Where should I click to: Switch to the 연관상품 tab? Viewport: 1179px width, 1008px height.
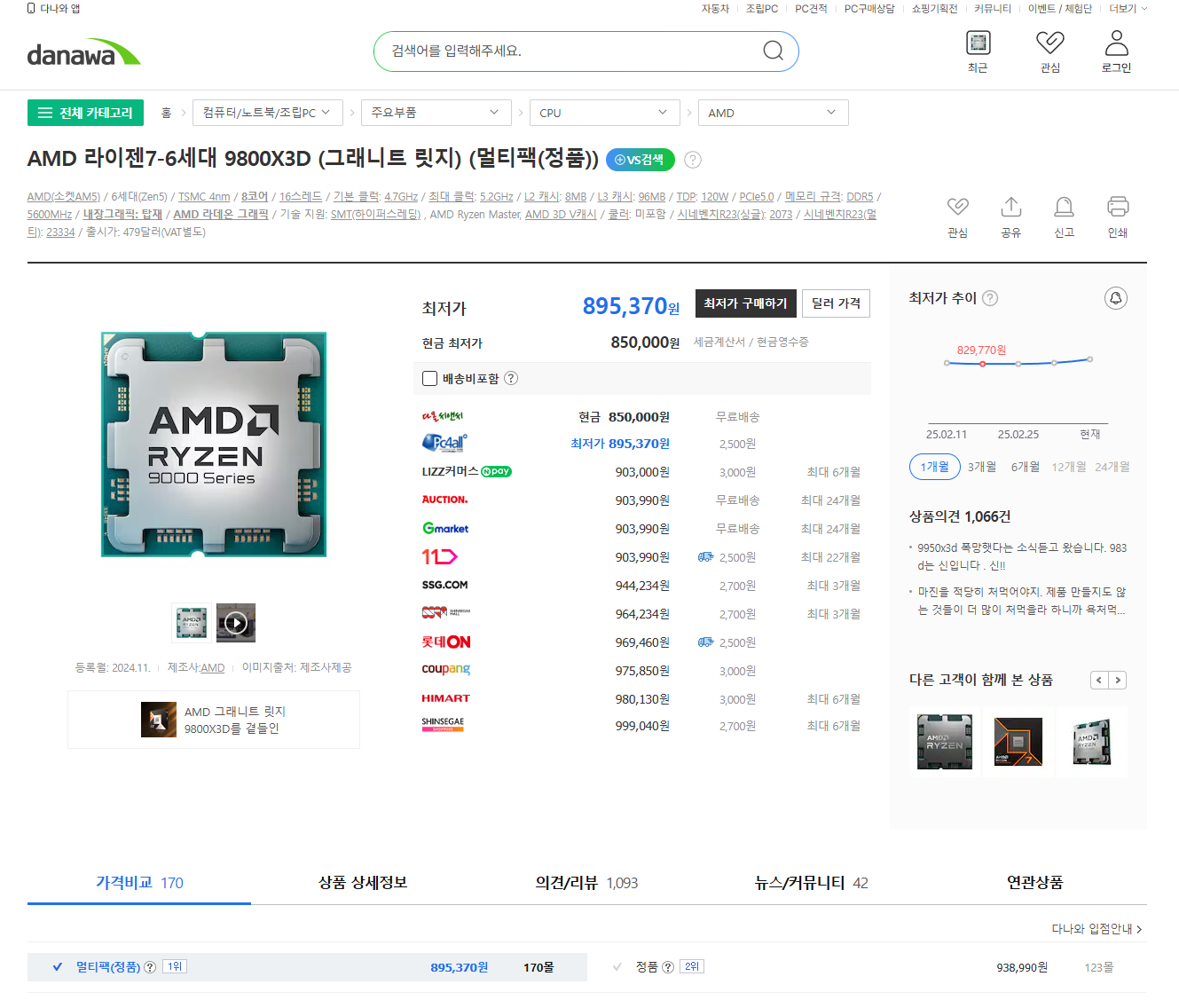(1034, 883)
